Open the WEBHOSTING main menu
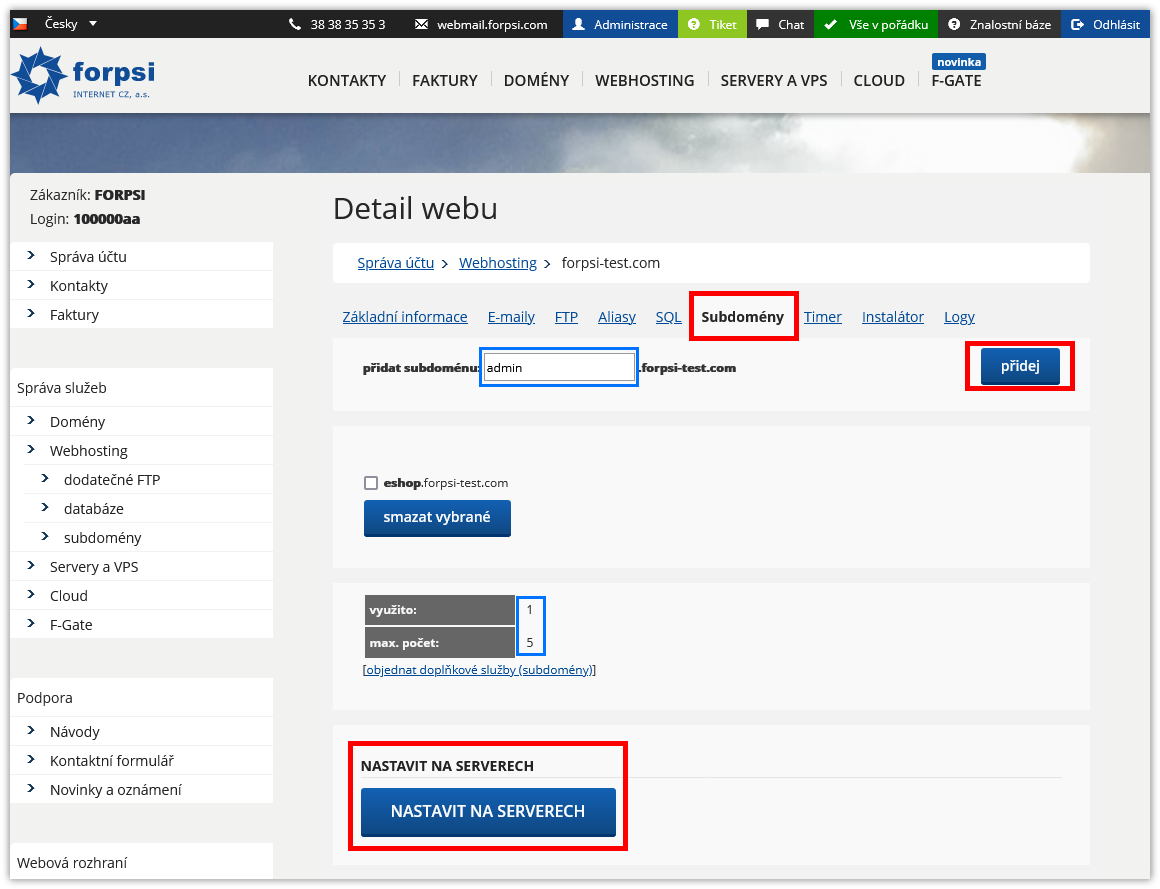 [x=645, y=81]
